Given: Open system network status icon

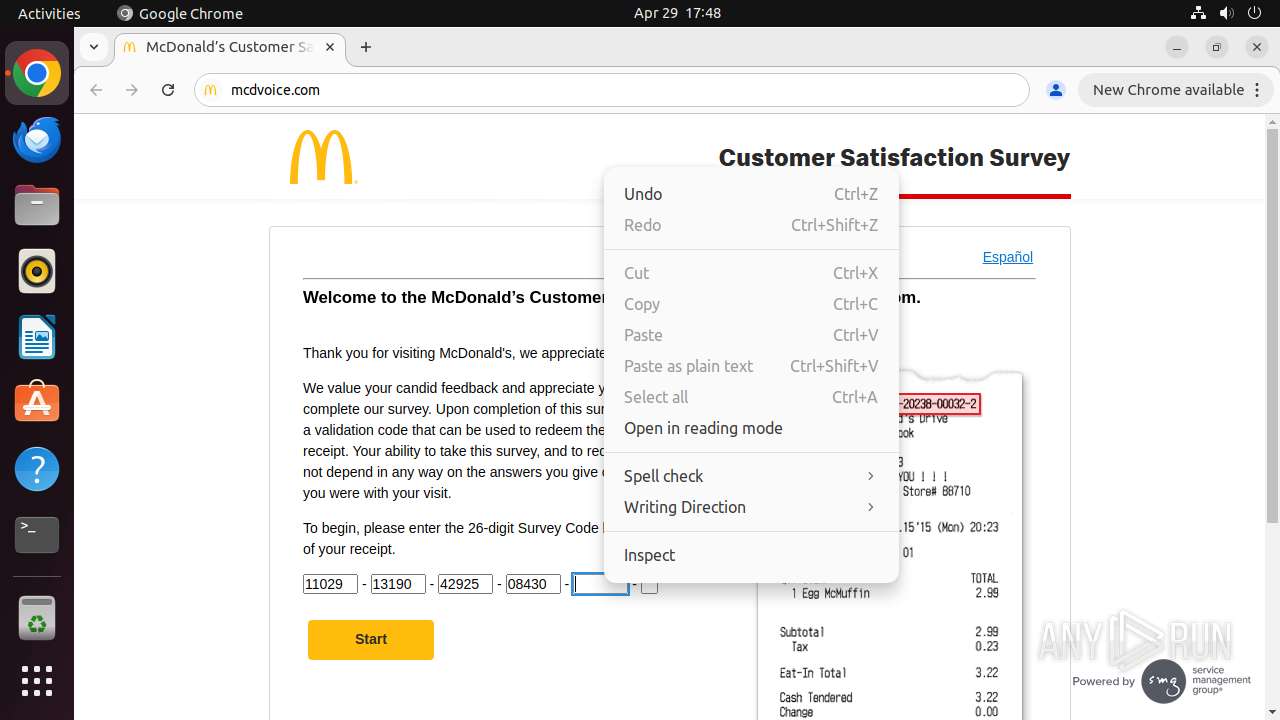Looking at the screenshot, I should pyautogui.click(x=1198, y=13).
